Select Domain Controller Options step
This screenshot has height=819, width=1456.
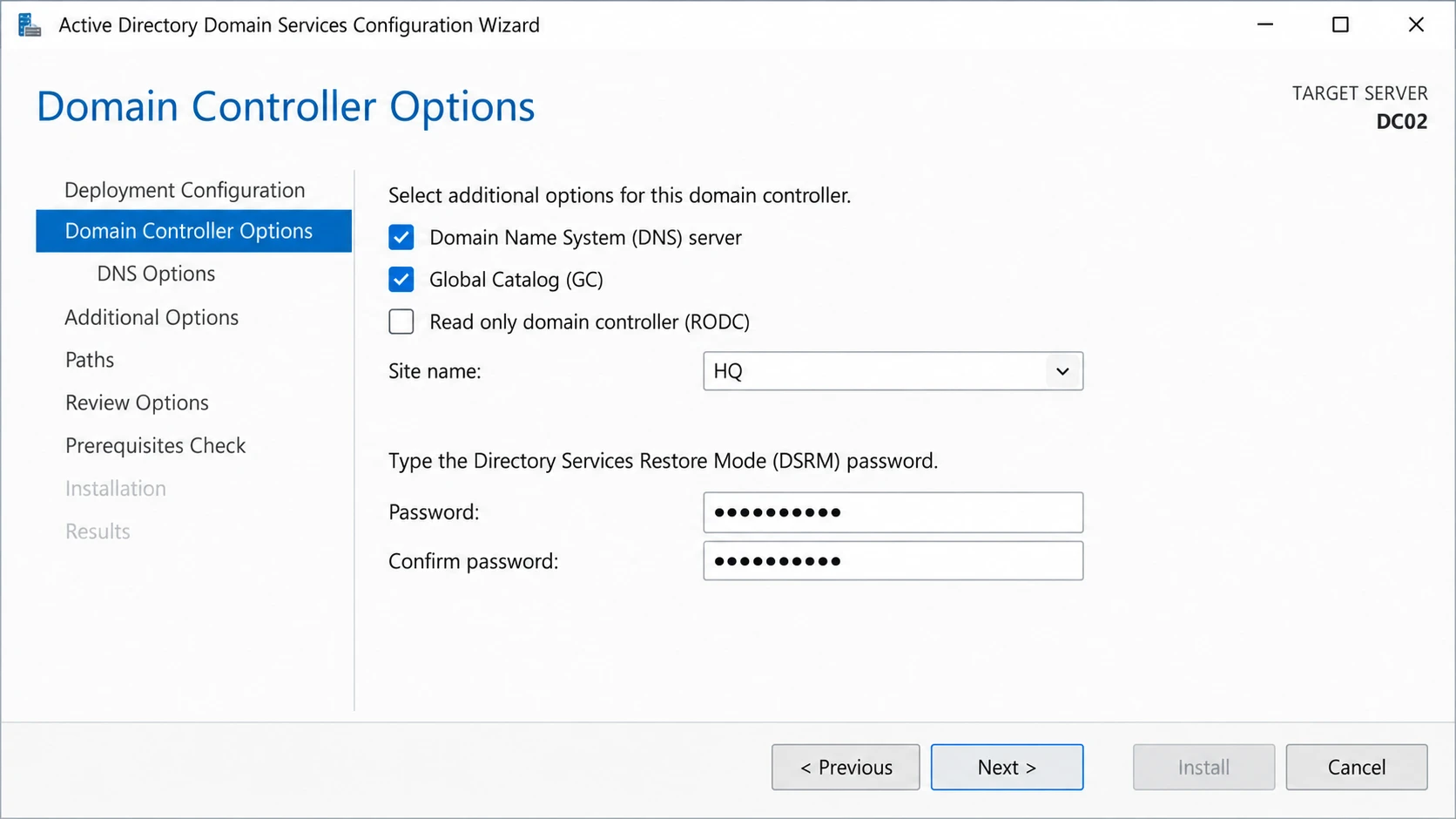pyautogui.click(x=193, y=231)
